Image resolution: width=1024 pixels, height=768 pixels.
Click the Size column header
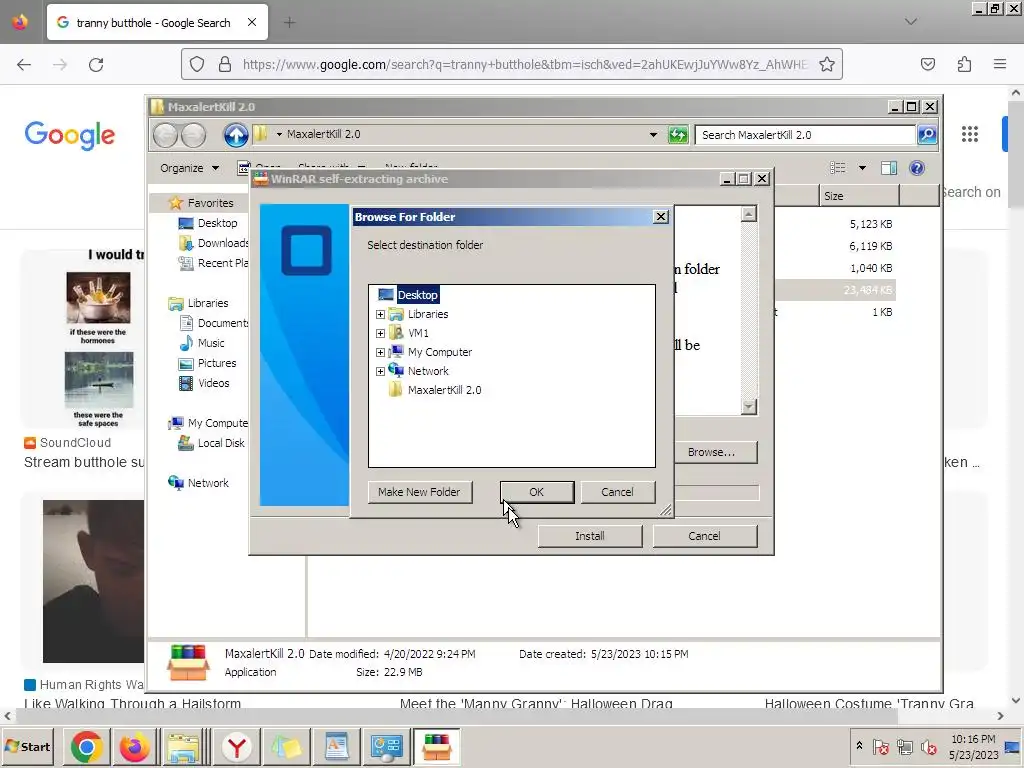pos(859,196)
